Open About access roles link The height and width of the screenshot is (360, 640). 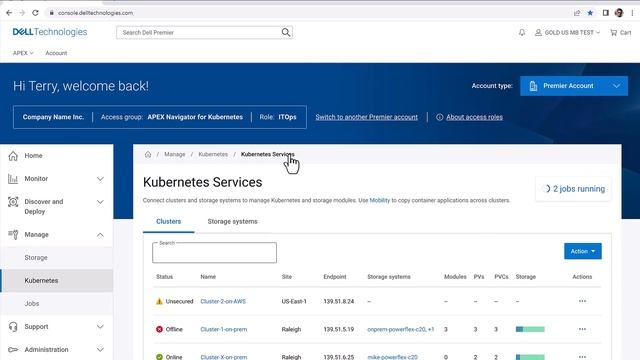pos(474,117)
